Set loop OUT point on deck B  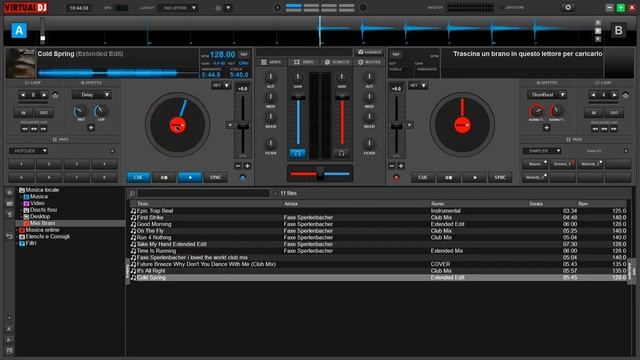tap(614, 113)
